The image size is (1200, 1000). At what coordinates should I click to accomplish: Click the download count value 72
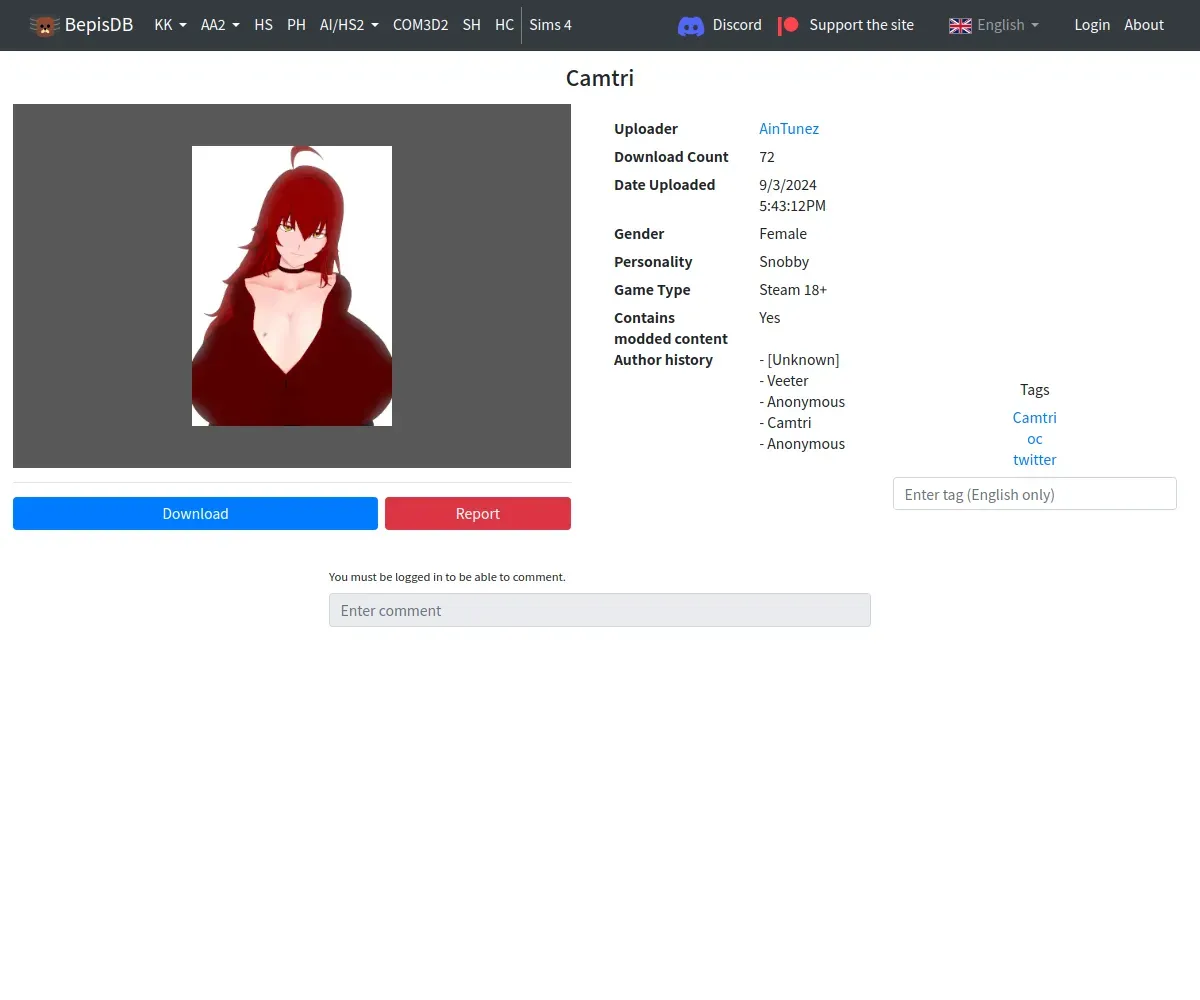[767, 157]
